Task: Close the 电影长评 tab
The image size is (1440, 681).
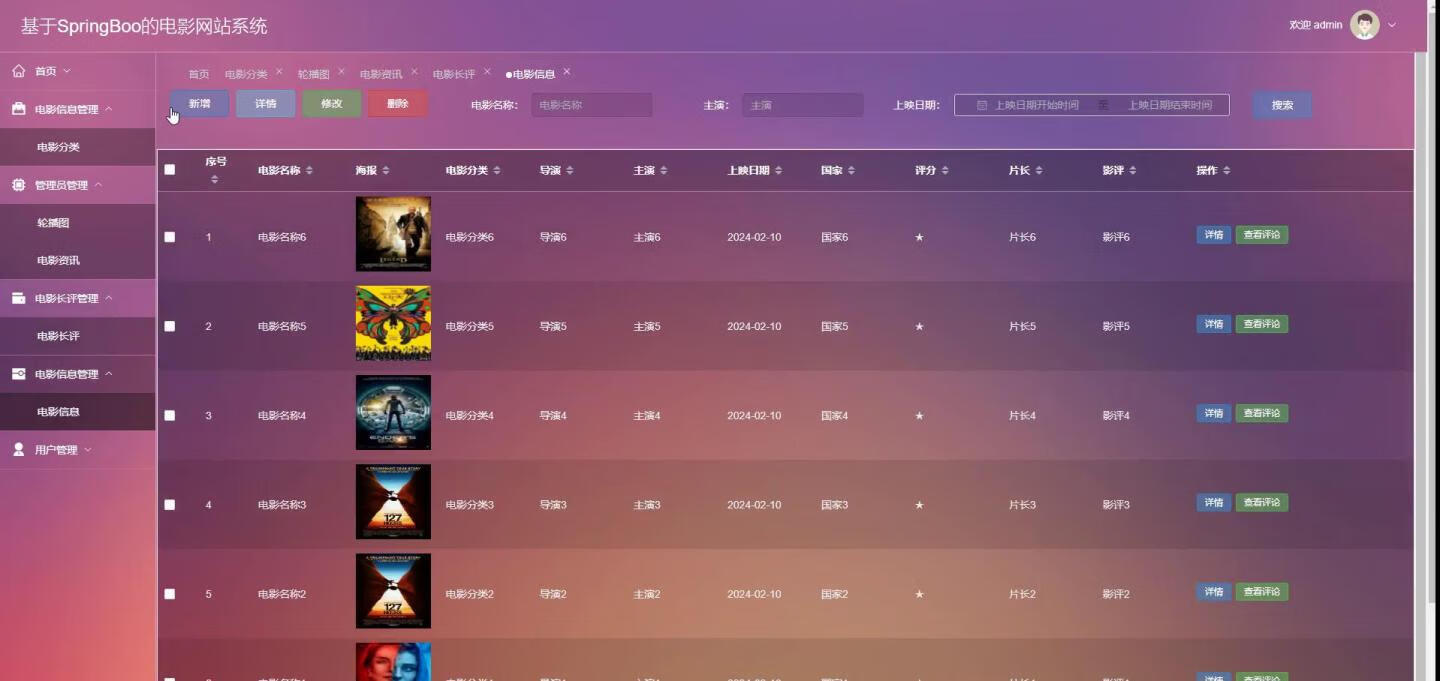Action: 487,72
